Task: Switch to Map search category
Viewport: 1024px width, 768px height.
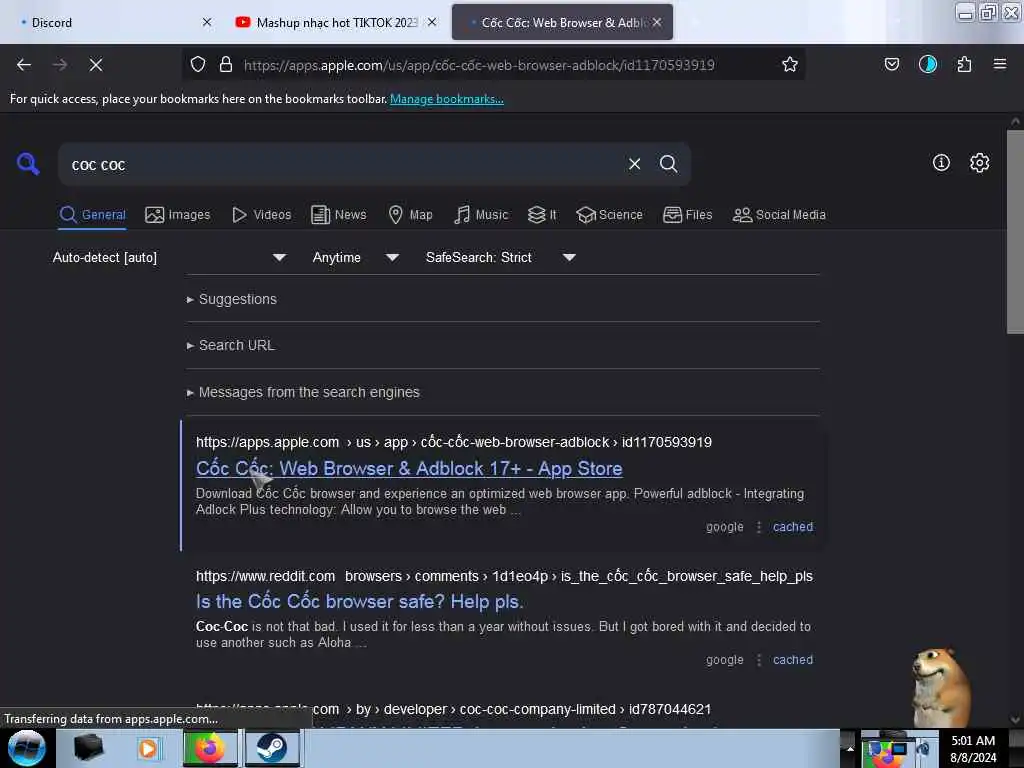Action: pos(410,215)
